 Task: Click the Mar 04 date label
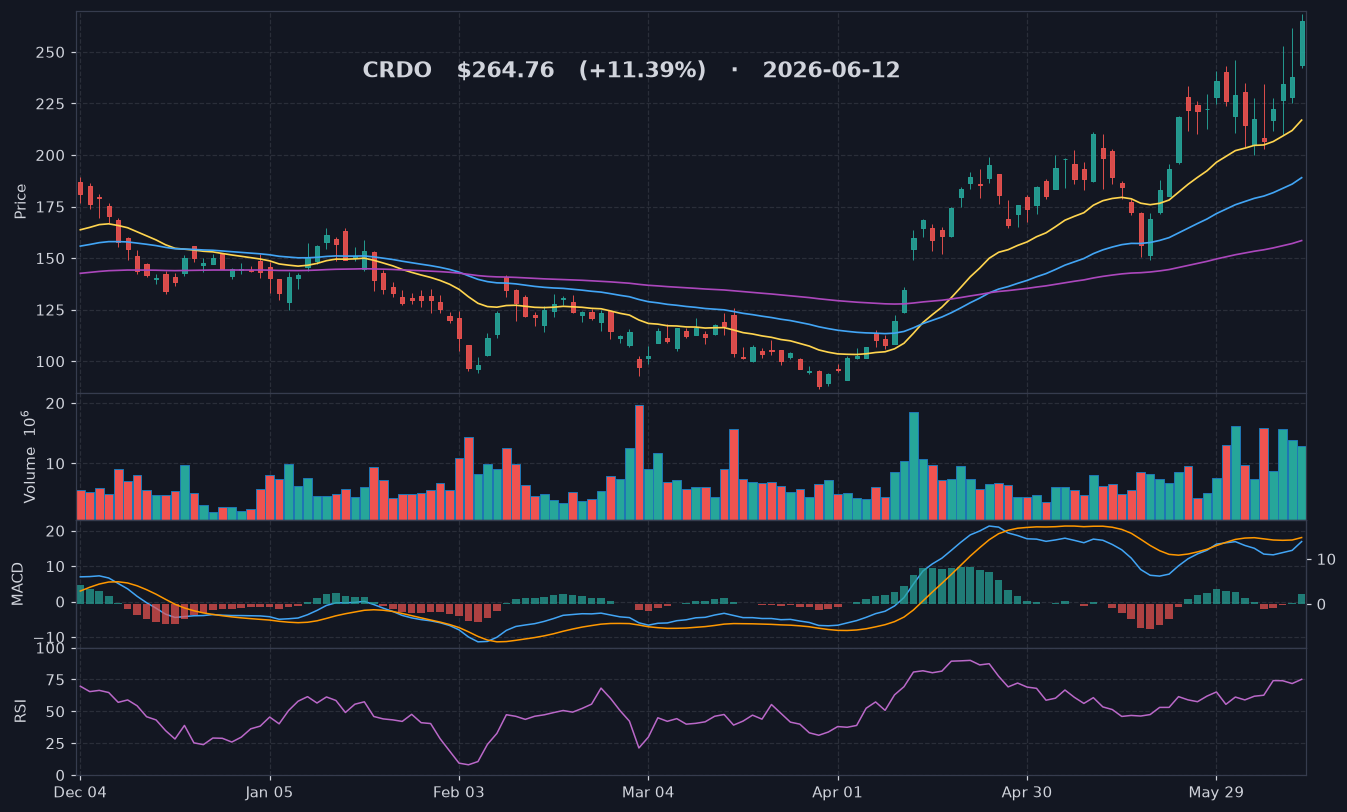point(648,792)
